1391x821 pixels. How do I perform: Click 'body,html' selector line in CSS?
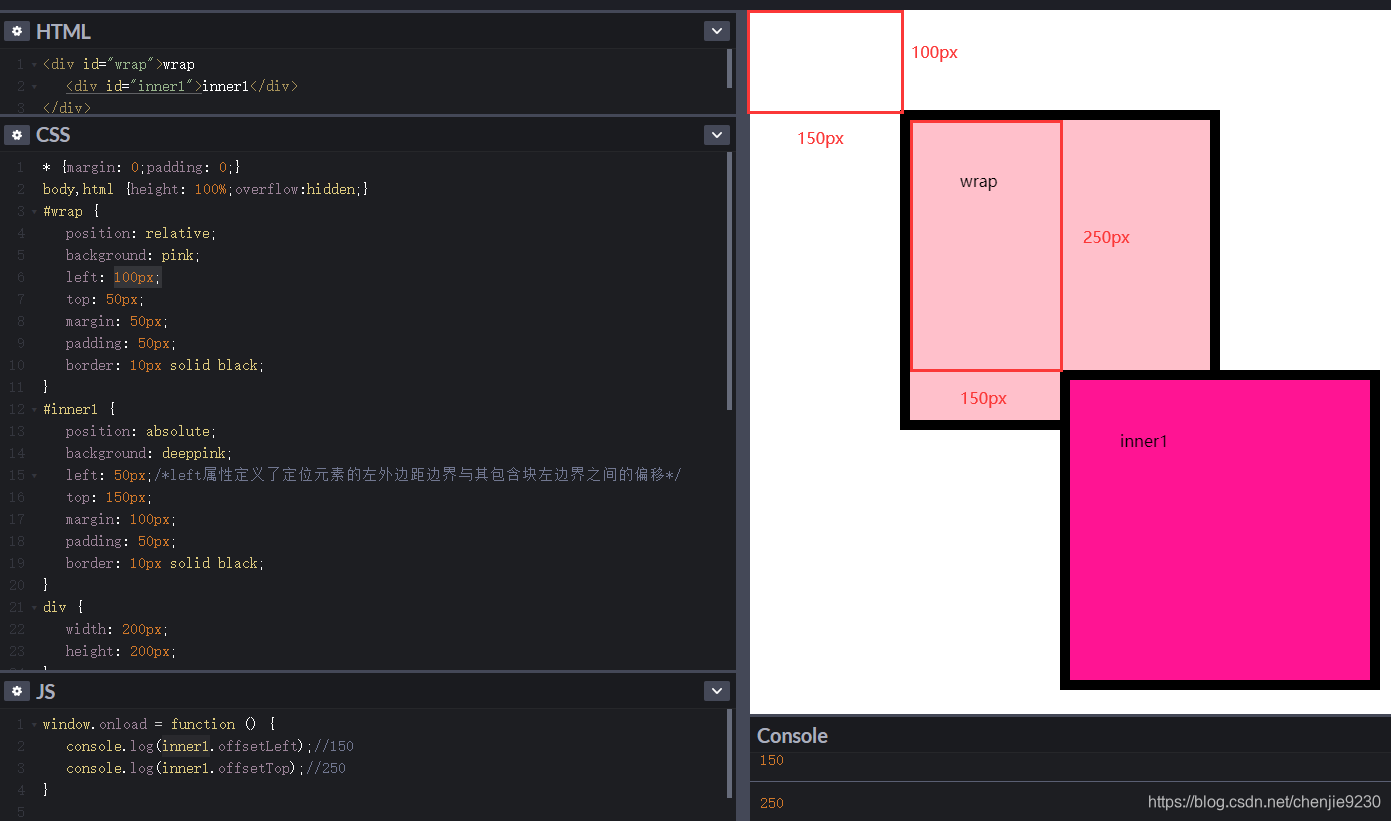pos(206,190)
